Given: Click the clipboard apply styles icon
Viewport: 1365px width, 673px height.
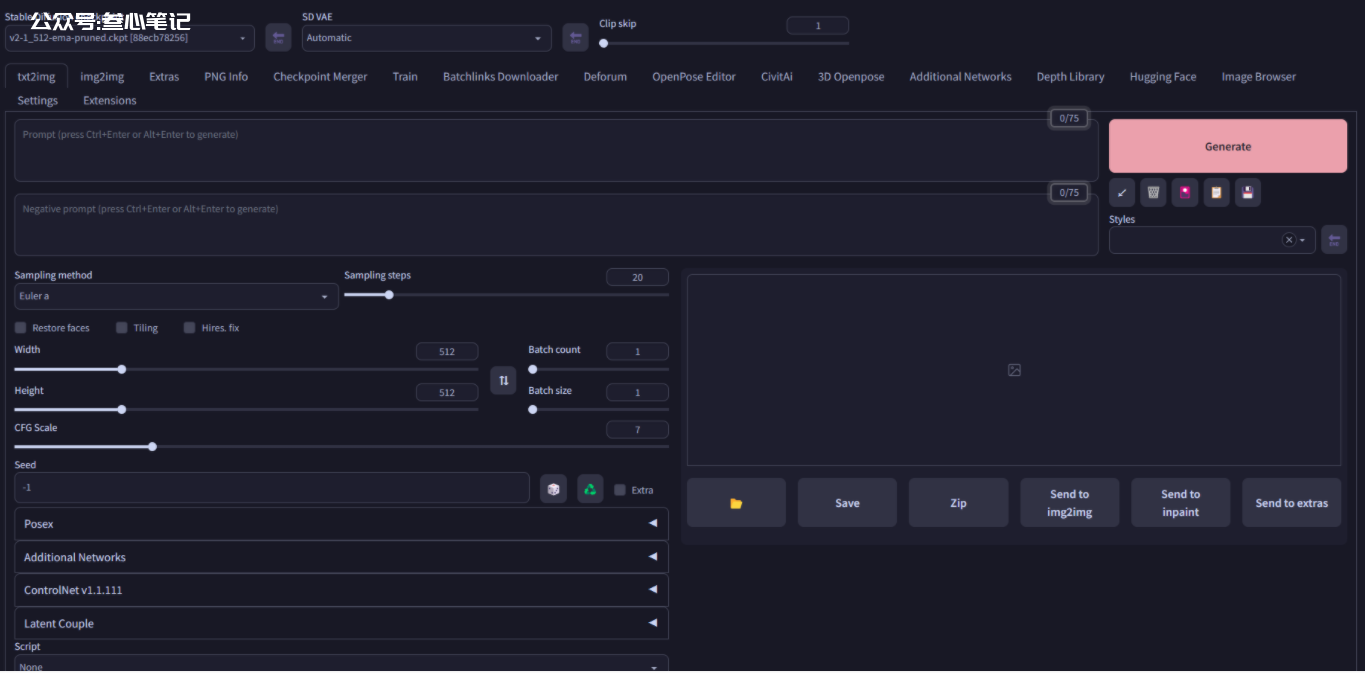Looking at the screenshot, I should (1216, 193).
